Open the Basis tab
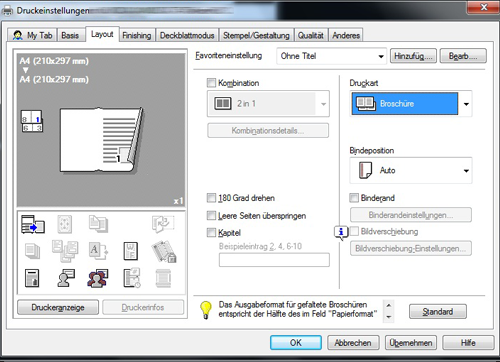The height and width of the screenshot is (362, 500). 70,35
